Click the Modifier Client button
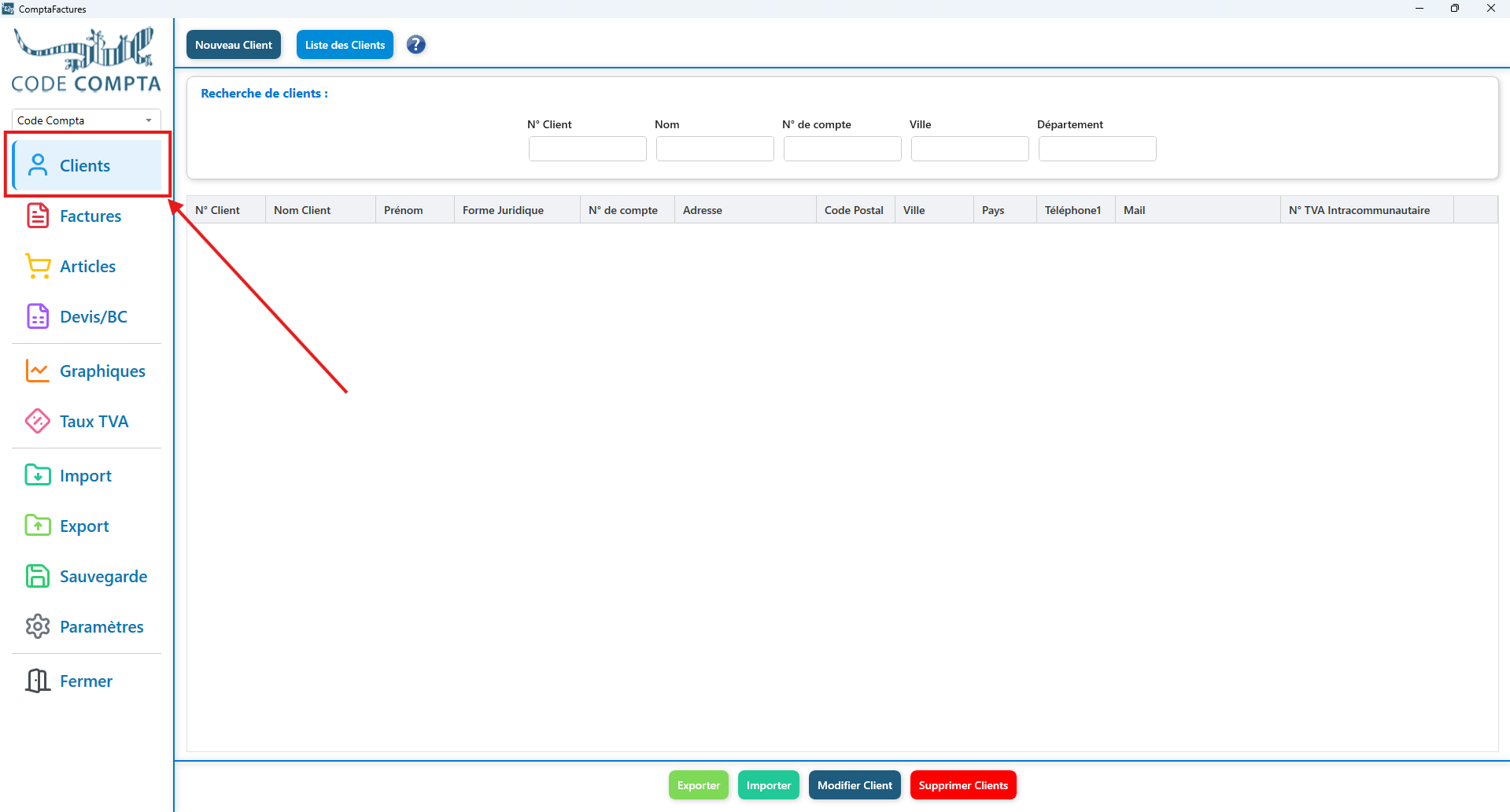Viewport: 1510px width, 812px height. [855, 785]
